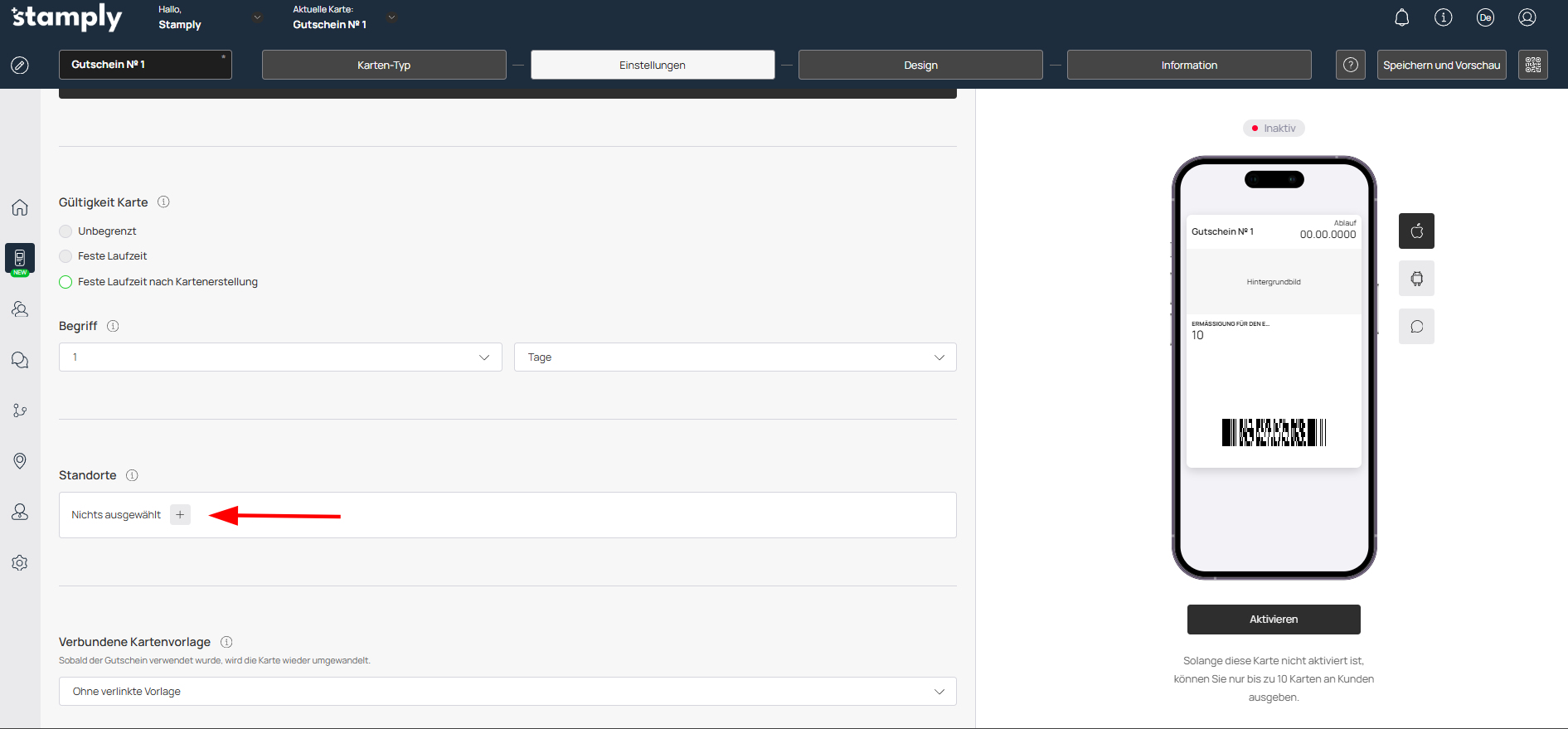Open the settings gear in sidebar

[x=20, y=563]
